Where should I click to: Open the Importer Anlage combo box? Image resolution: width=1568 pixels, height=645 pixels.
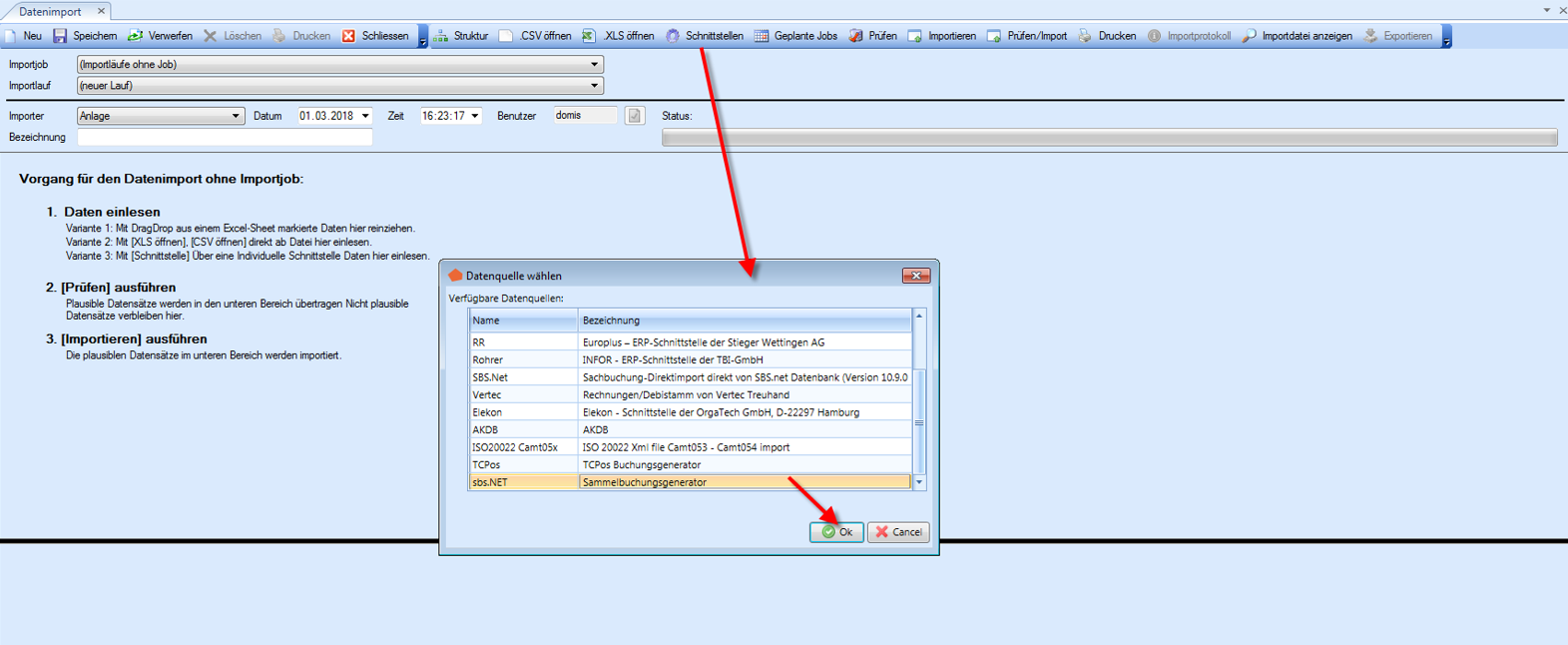(x=236, y=117)
